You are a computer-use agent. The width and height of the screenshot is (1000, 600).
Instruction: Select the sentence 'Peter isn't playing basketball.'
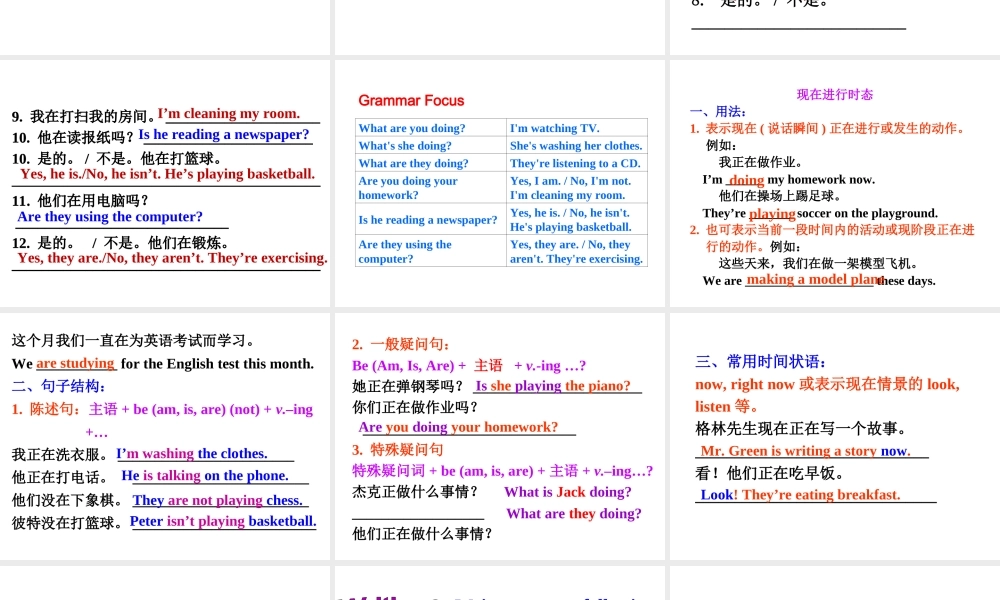223,521
